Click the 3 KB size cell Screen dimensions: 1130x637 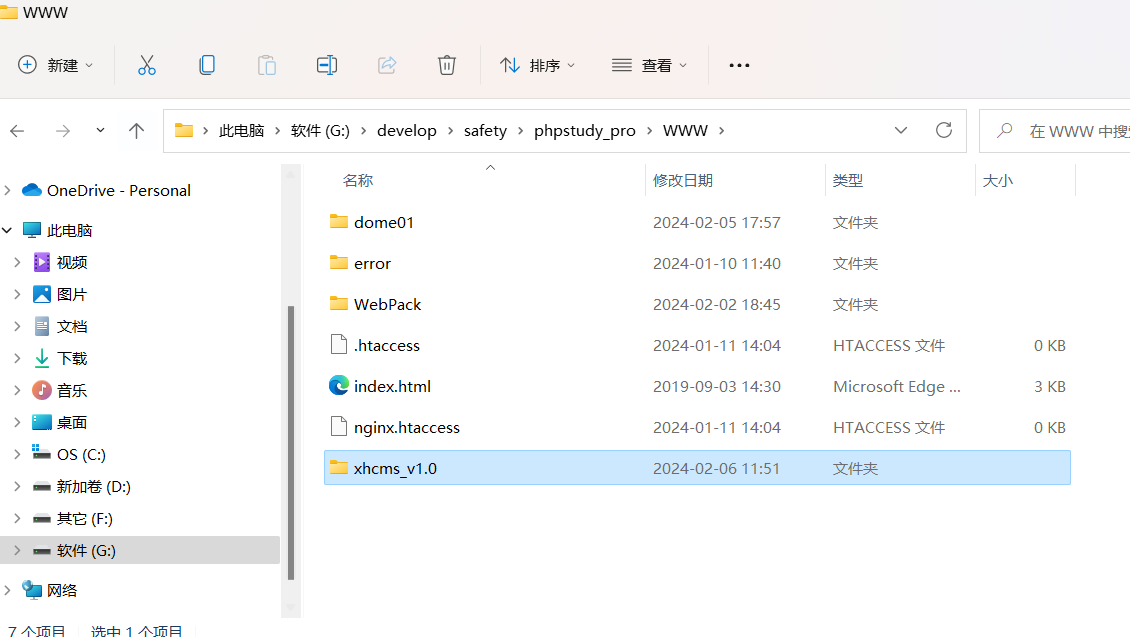click(1049, 386)
